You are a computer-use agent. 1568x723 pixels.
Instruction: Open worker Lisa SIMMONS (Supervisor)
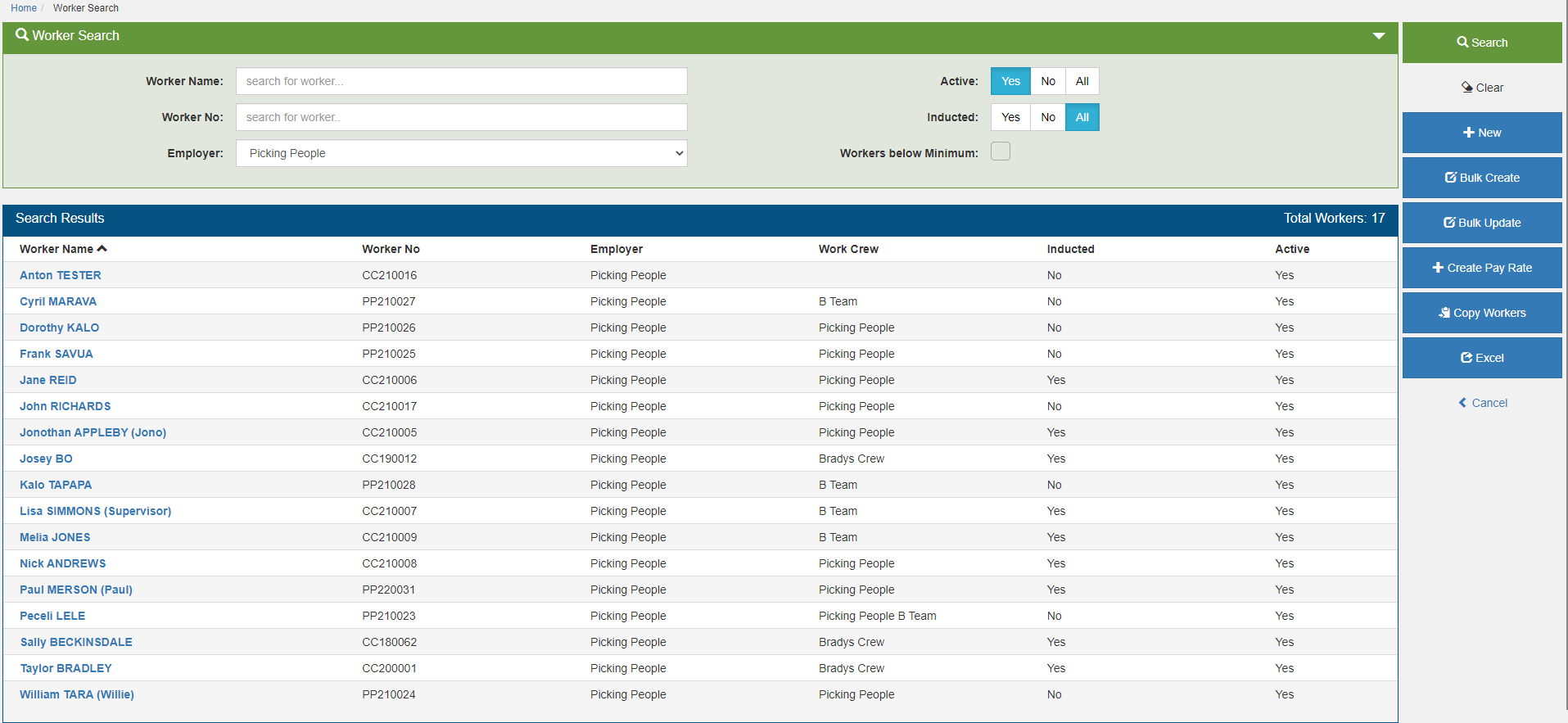[x=96, y=511]
